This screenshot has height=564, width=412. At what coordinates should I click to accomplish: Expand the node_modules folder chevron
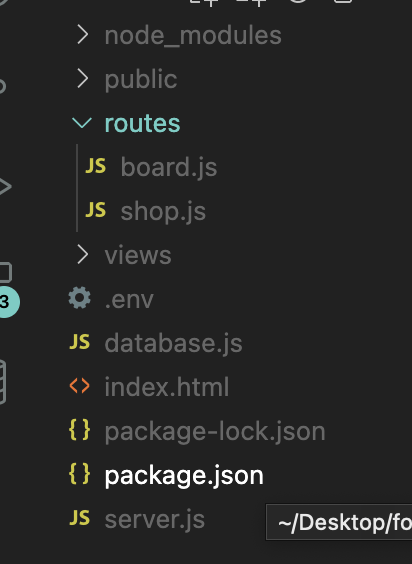pos(83,35)
